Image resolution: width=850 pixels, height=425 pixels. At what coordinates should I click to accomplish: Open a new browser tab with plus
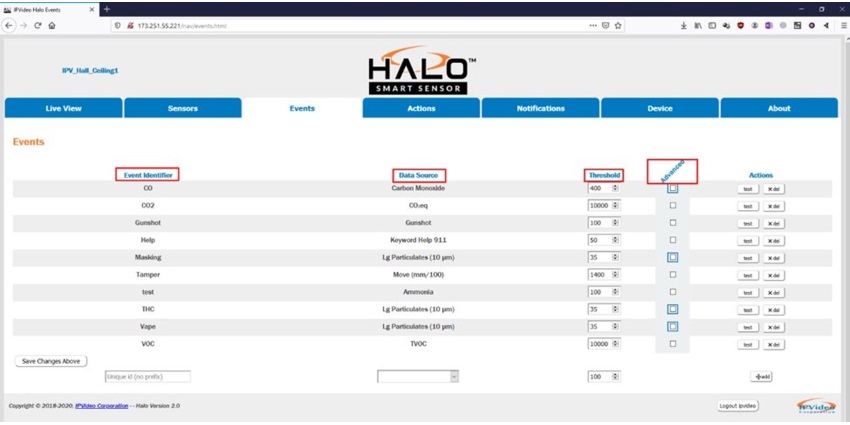(x=107, y=8)
